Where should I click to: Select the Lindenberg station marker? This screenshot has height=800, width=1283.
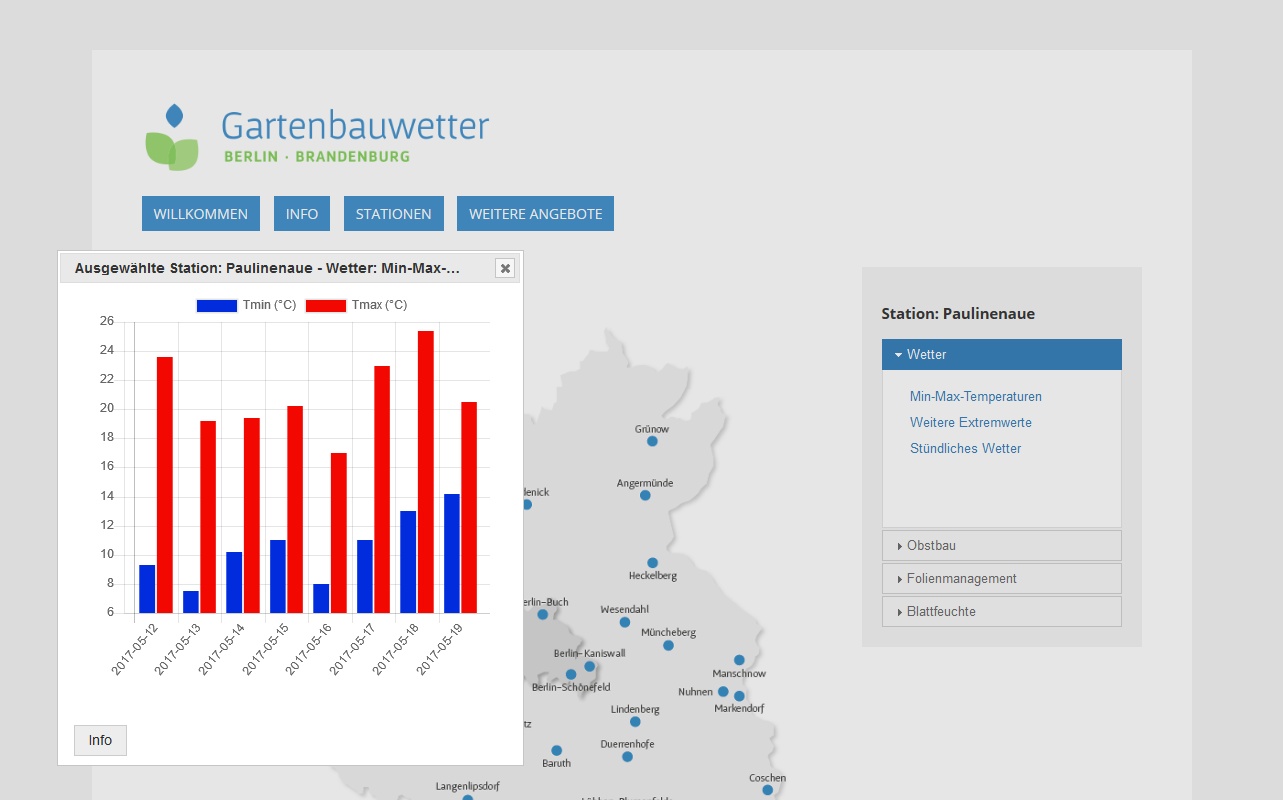pos(635,721)
